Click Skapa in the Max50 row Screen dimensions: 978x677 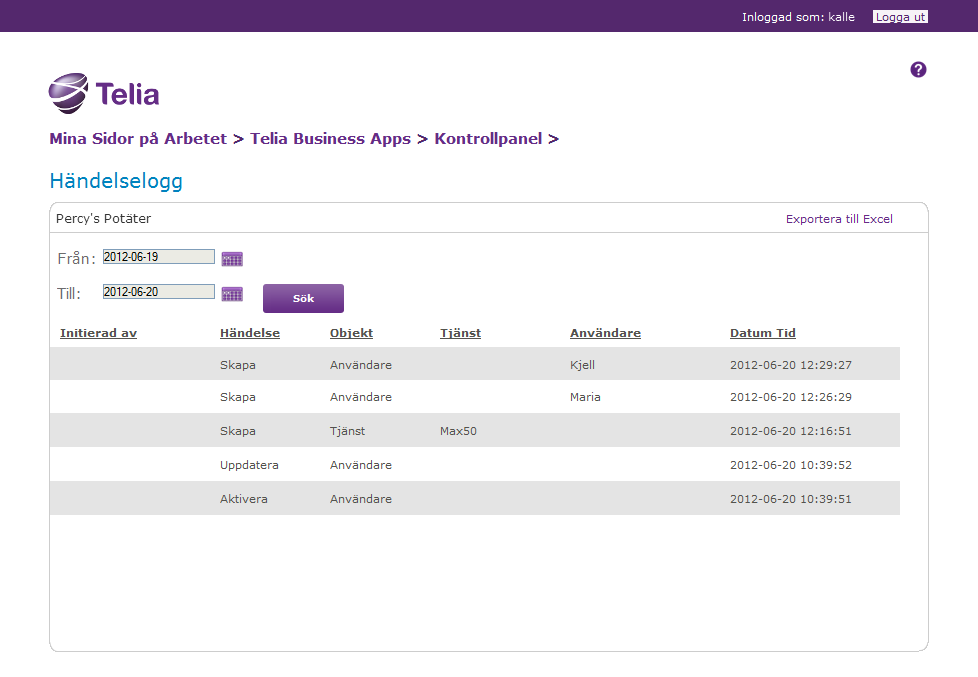click(238, 431)
